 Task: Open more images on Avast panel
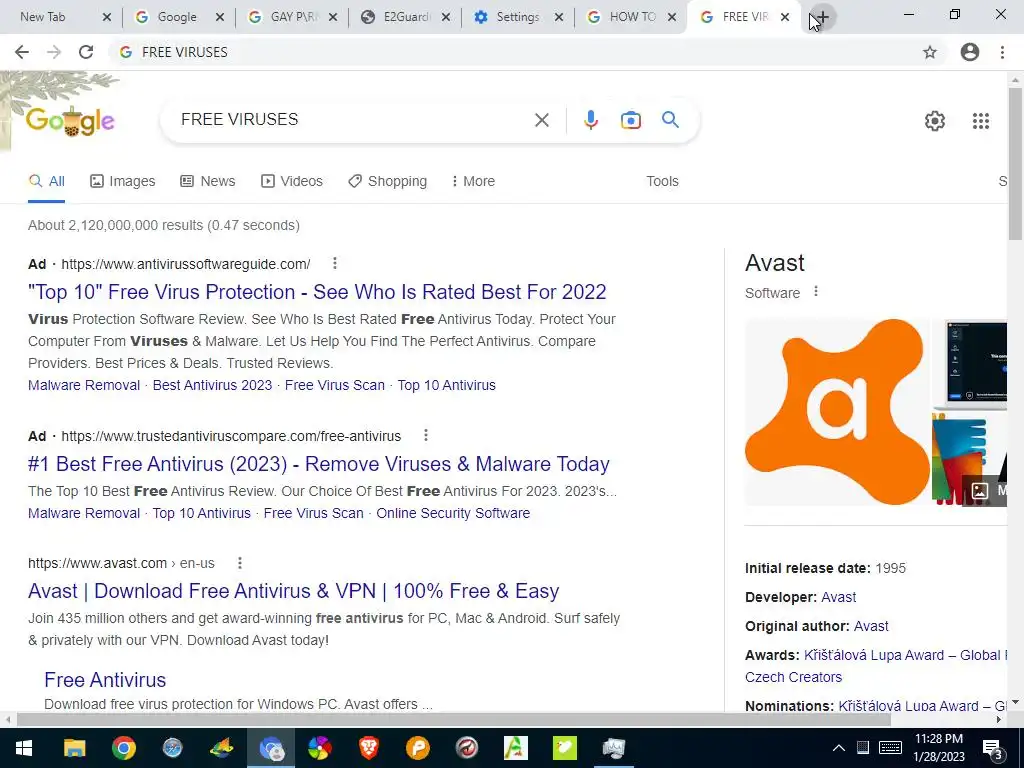tap(985, 490)
